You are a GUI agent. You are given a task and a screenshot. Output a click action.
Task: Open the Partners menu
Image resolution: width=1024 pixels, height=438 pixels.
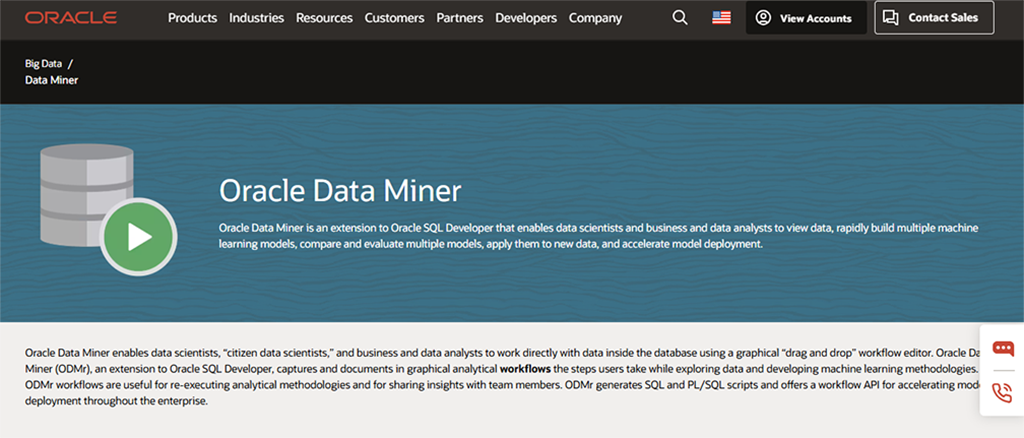pyautogui.click(x=460, y=18)
